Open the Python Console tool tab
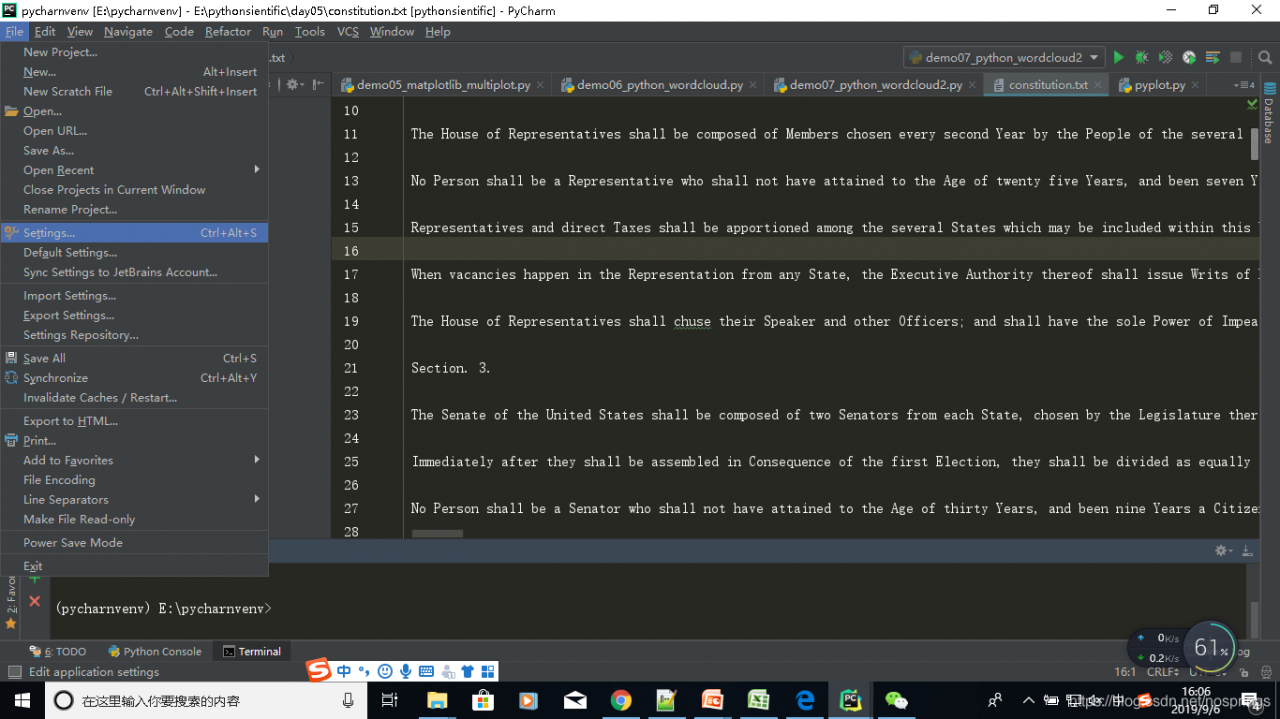Image resolution: width=1280 pixels, height=719 pixels. tap(155, 651)
